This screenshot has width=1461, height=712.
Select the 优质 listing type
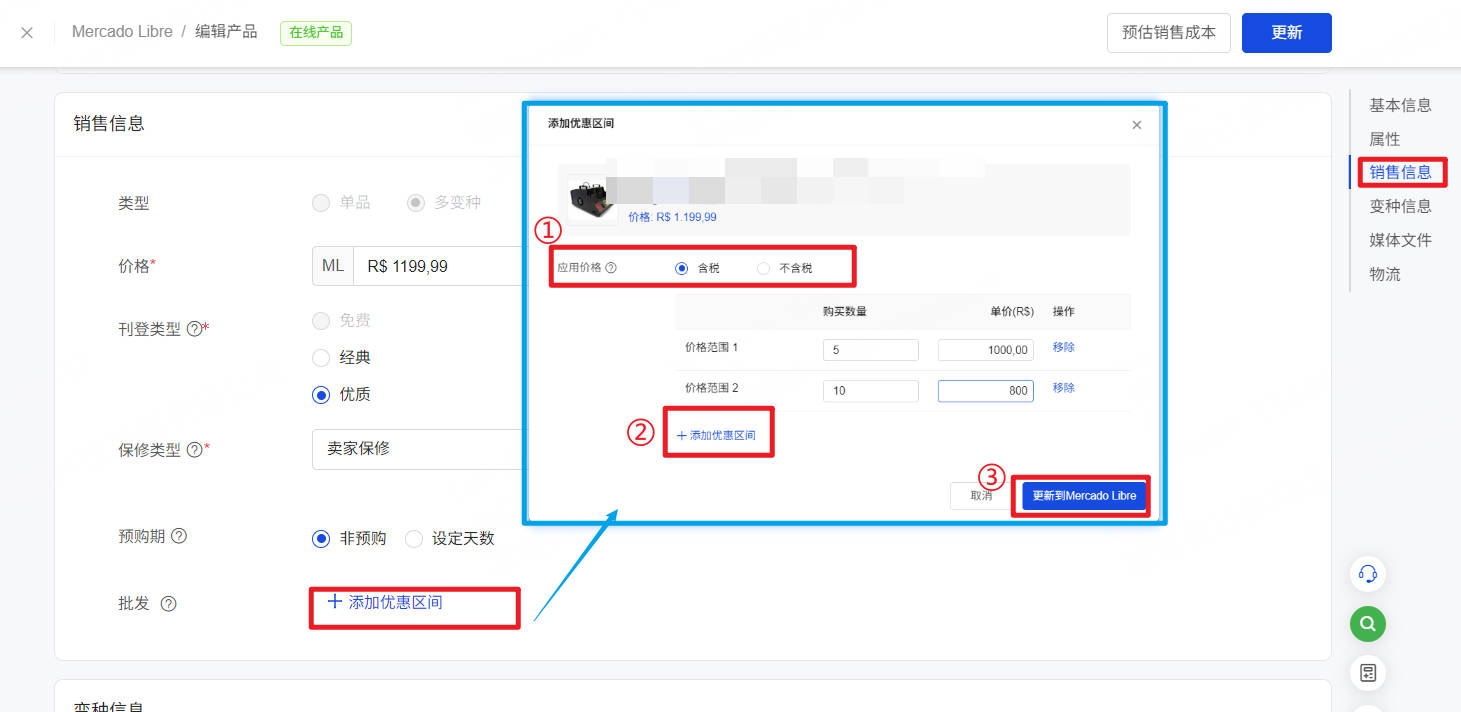pyautogui.click(x=321, y=395)
